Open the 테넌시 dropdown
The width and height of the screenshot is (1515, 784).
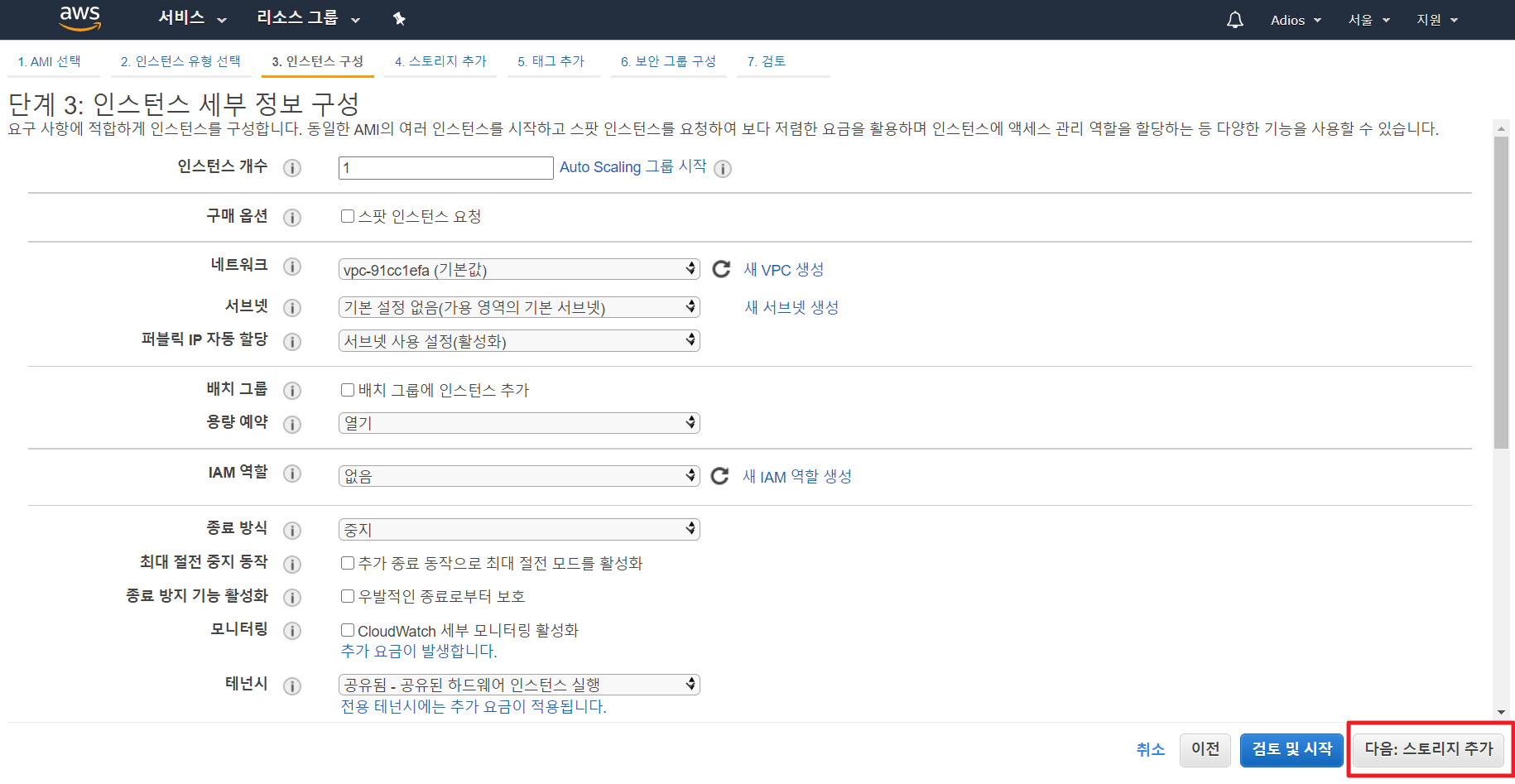pyautogui.click(x=519, y=685)
